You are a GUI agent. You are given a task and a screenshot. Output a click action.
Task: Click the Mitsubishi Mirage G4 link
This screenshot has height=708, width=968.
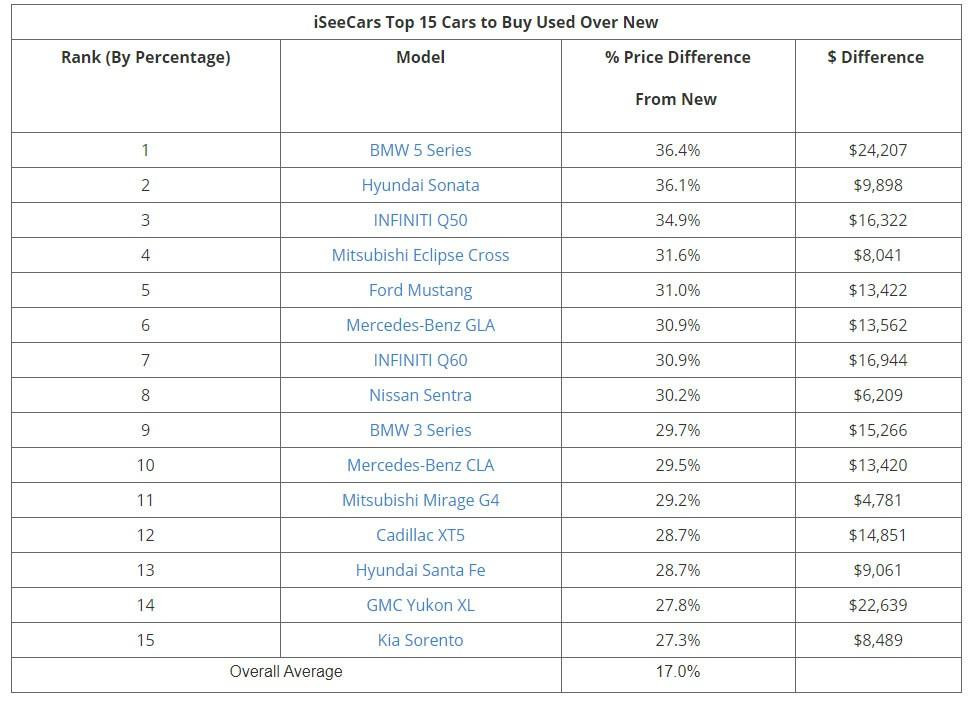point(420,500)
